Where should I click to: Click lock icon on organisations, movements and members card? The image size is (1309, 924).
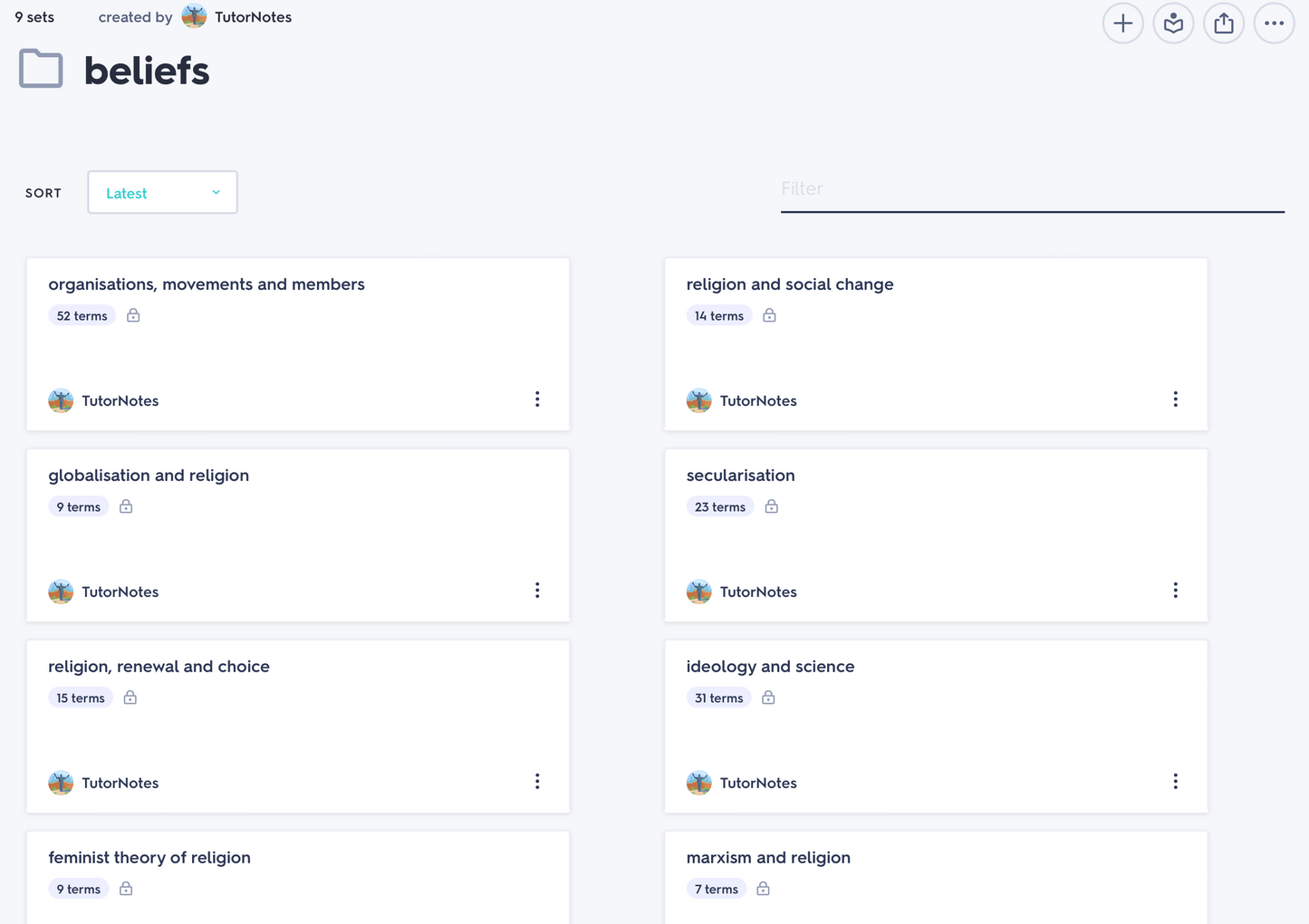click(133, 315)
